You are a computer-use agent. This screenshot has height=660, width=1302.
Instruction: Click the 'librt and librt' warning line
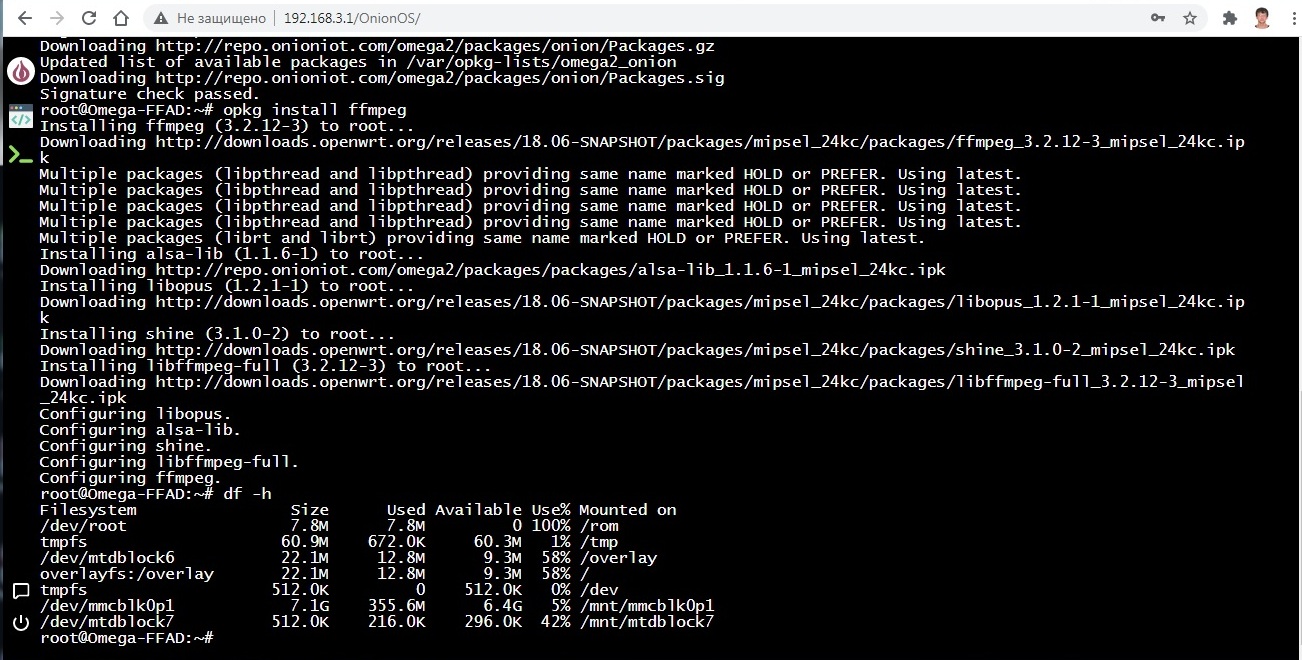[482, 238]
